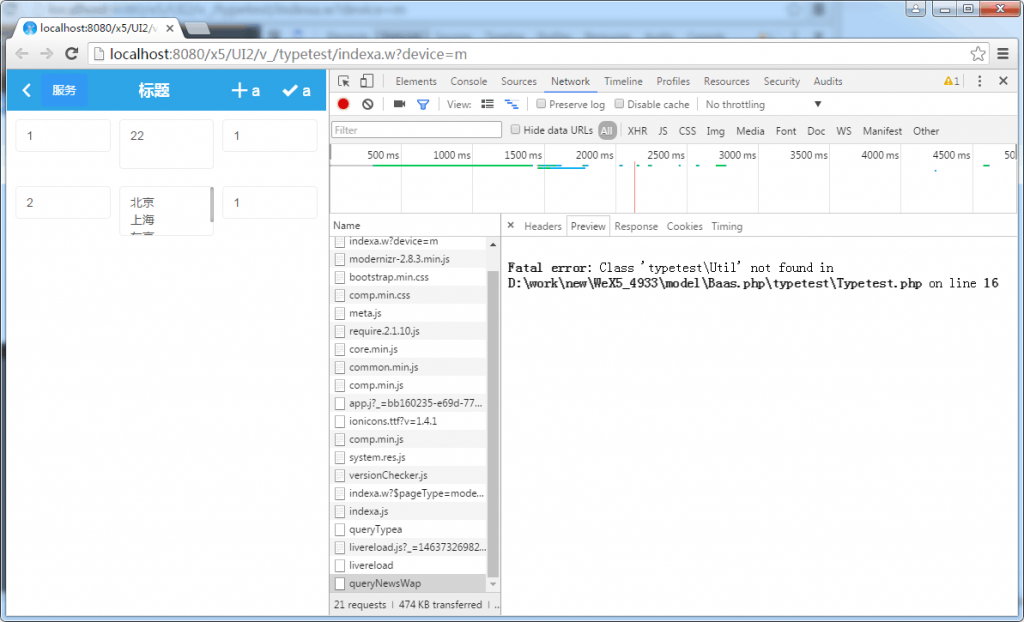Toggle device toolbar in DevTools
This screenshot has width=1024, height=622.
pos(366,81)
